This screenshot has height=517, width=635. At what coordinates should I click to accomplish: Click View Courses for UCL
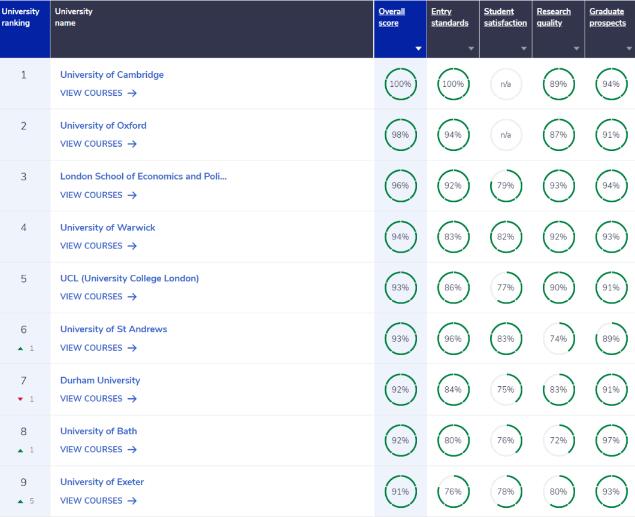pyautogui.click(x=98, y=297)
